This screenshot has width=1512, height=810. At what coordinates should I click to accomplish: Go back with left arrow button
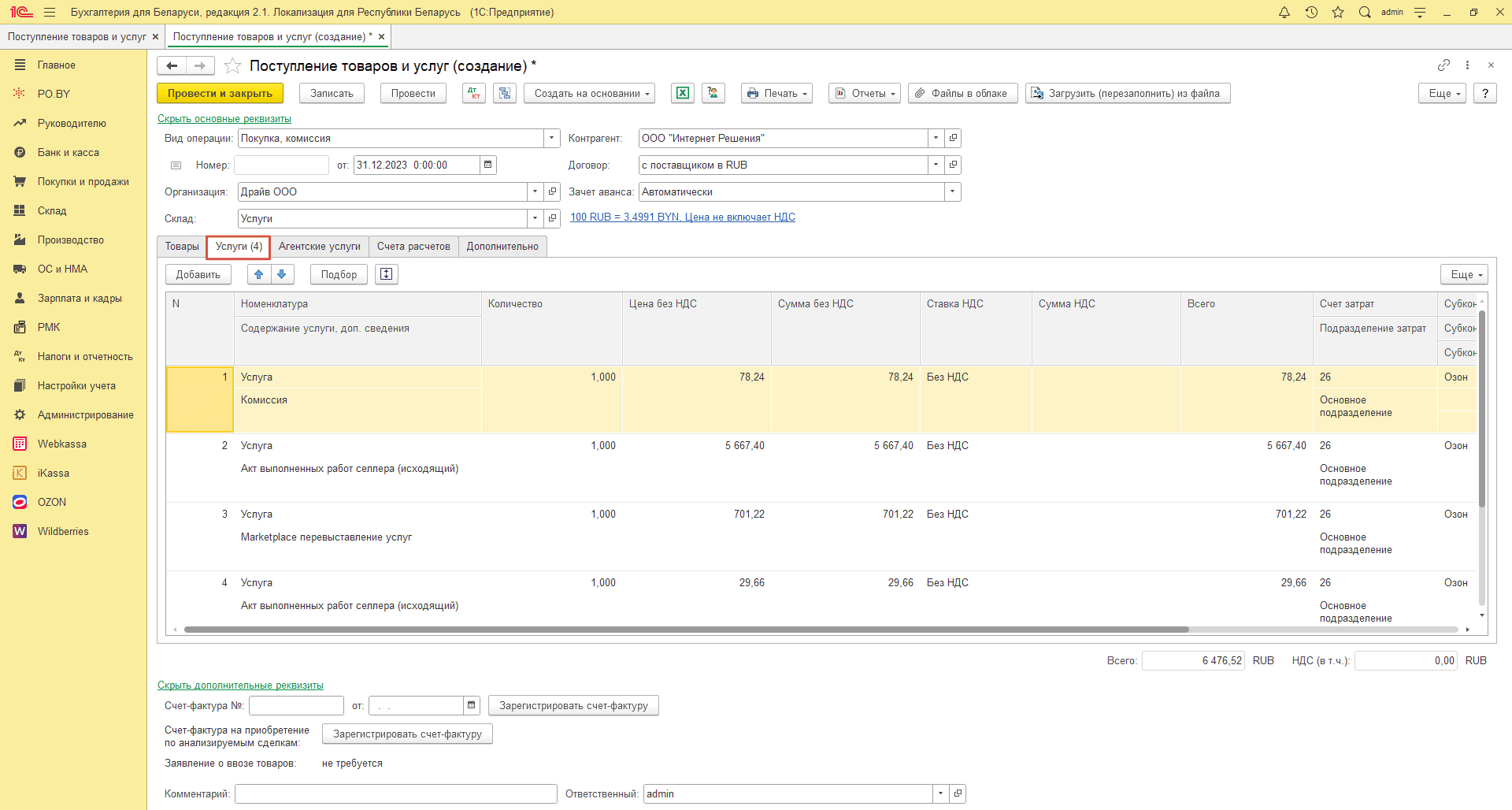point(172,66)
